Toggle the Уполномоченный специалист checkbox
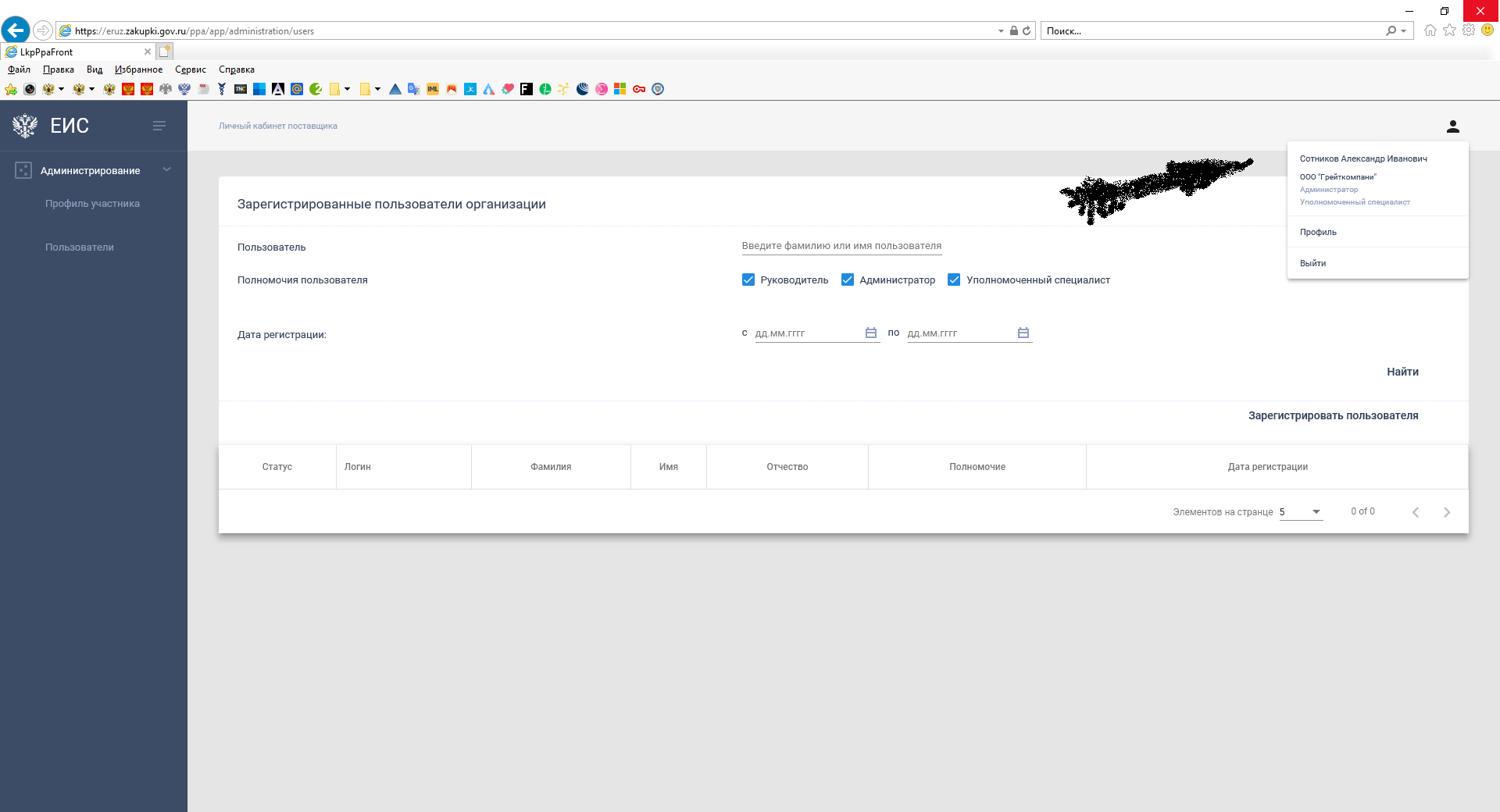1500x812 pixels. pyautogui.click(x=954, y=280)
